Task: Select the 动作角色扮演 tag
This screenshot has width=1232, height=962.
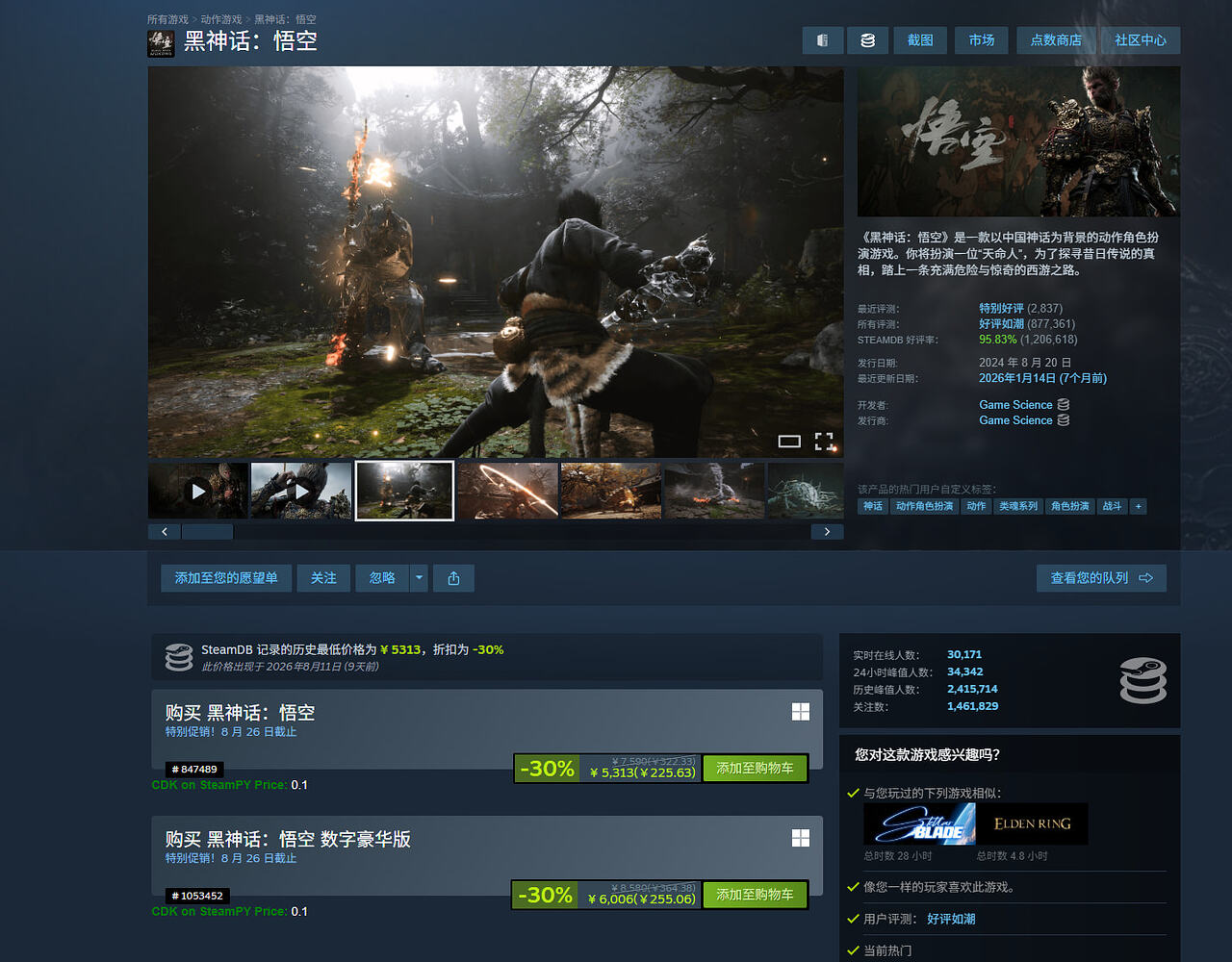Action: [x=924, y=506]
